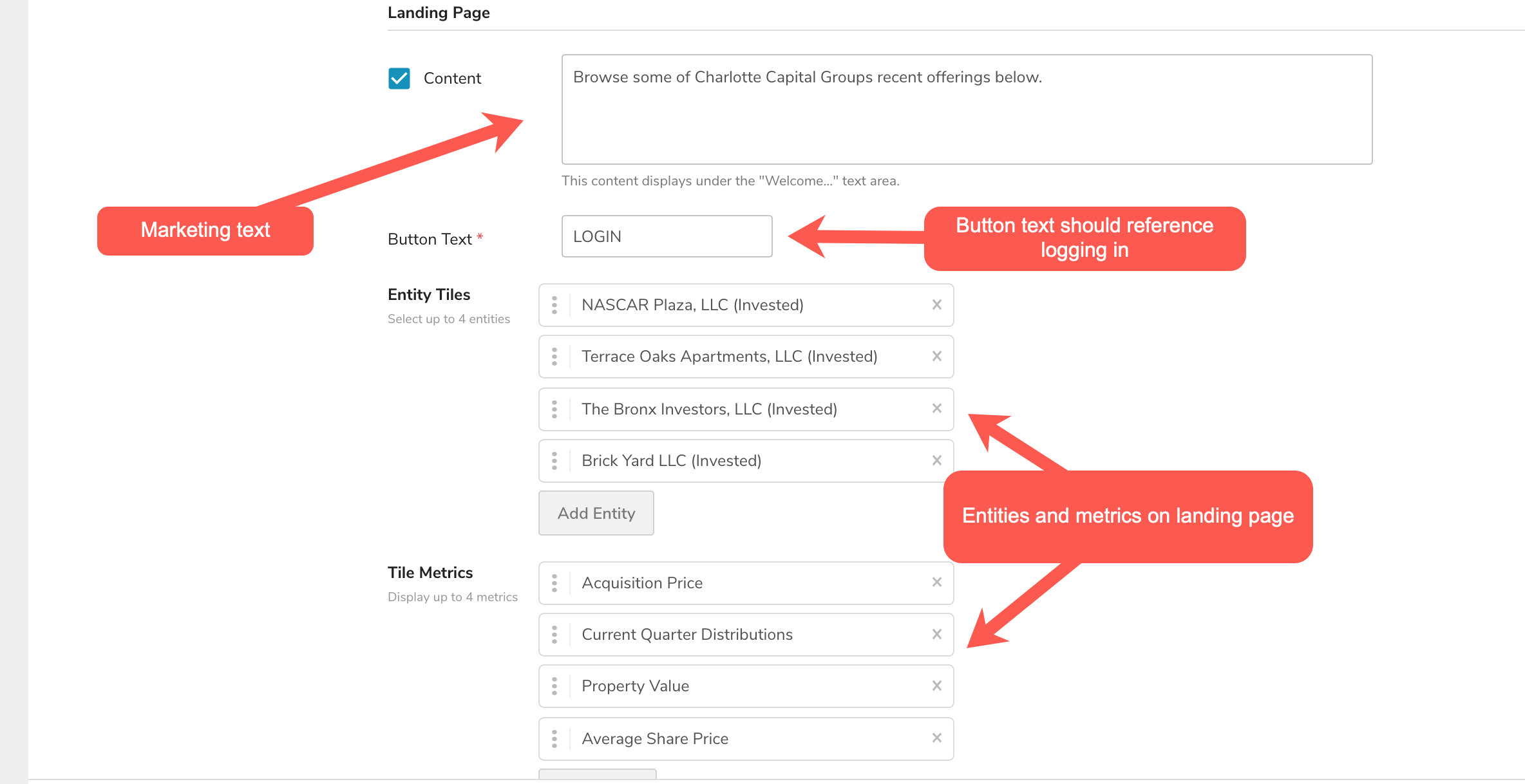Select the Current Quarter Distributions text
Screen dimensions: 1525x784
[687, 635]
